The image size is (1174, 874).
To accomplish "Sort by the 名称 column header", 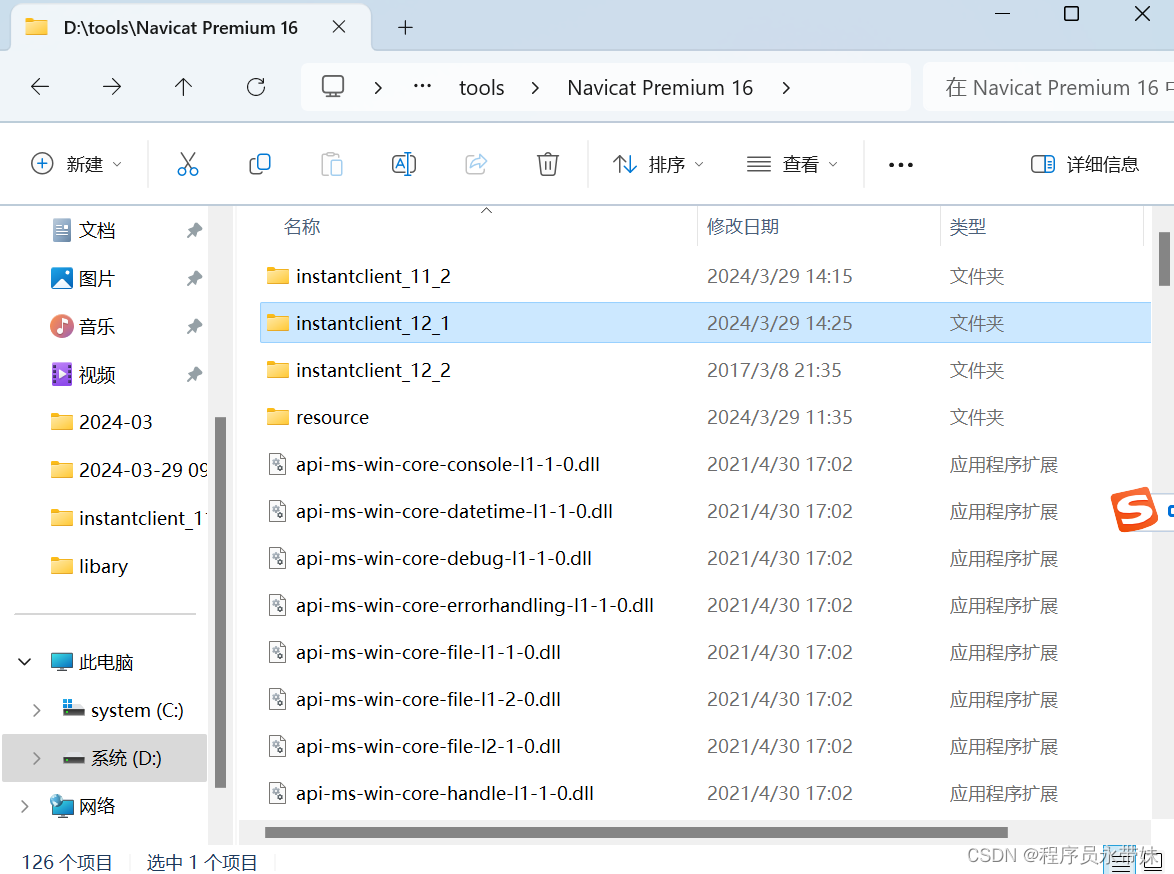I will click(302, 226).
